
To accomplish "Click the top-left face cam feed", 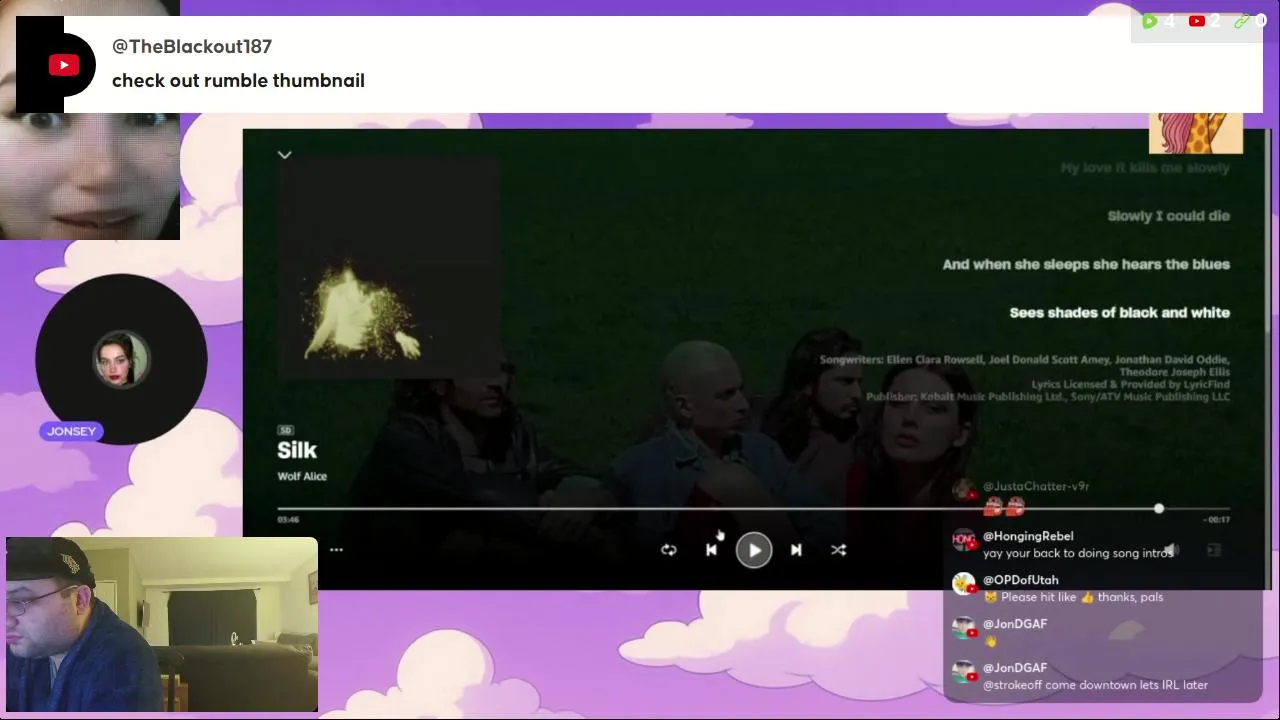I will tap(90, 120).
